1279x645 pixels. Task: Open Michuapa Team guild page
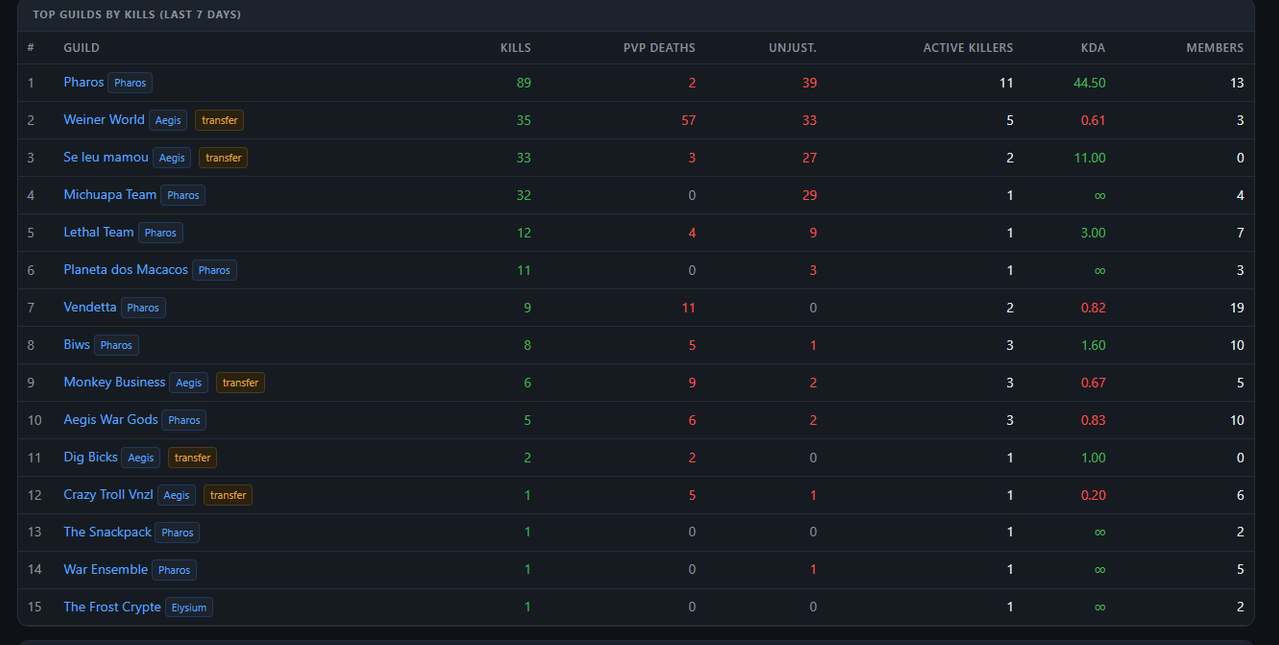pyautogui.click(x=110, y=194)
